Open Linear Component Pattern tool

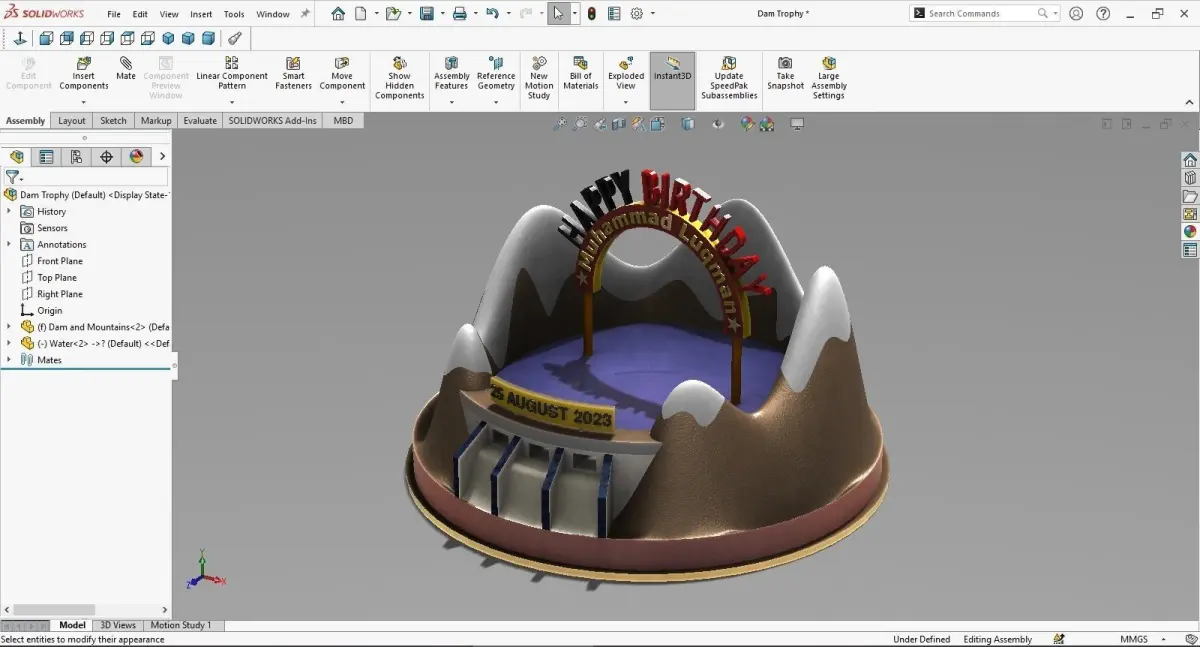coord(232,63)
